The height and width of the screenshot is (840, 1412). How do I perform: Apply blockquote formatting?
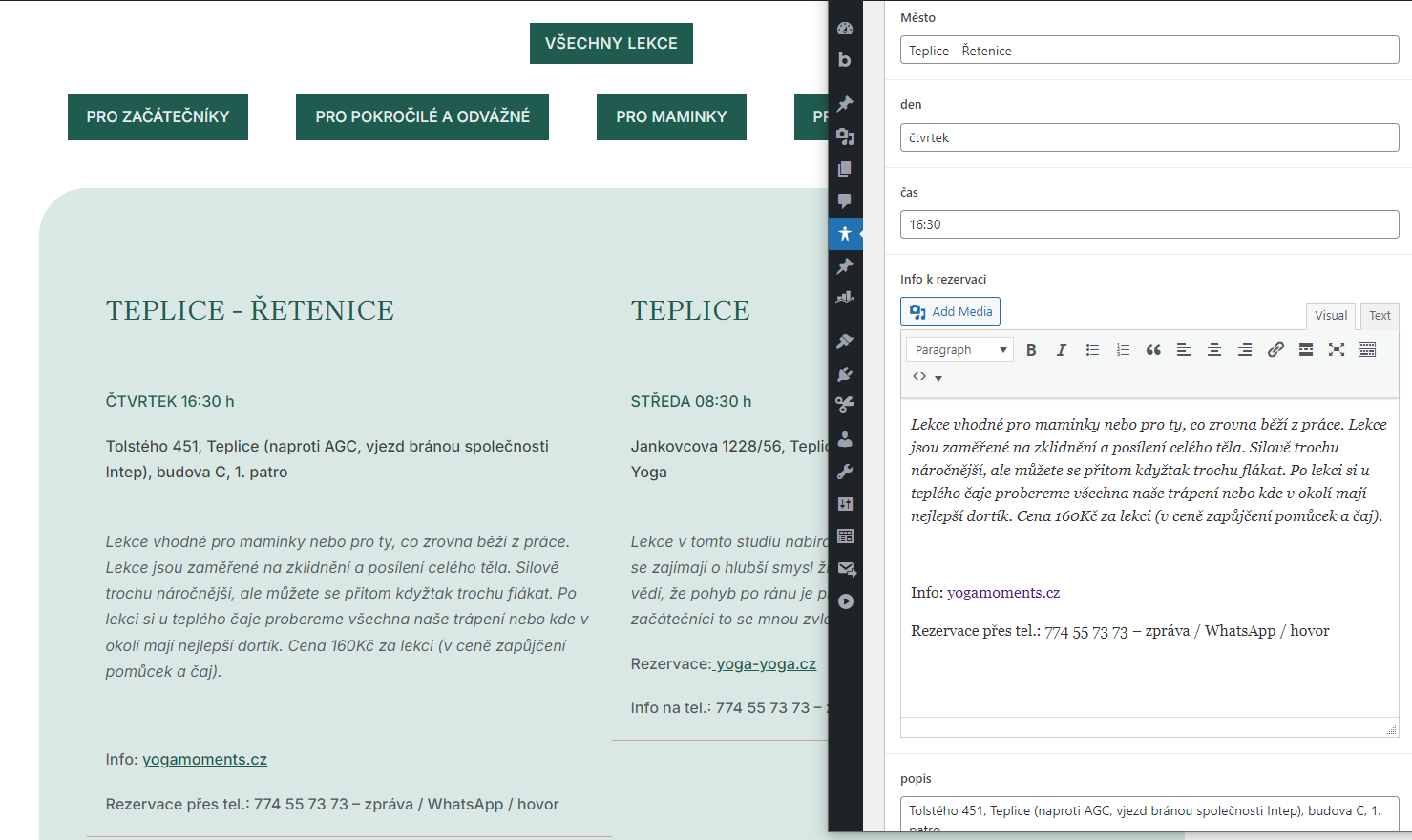tap(1153, 350)
